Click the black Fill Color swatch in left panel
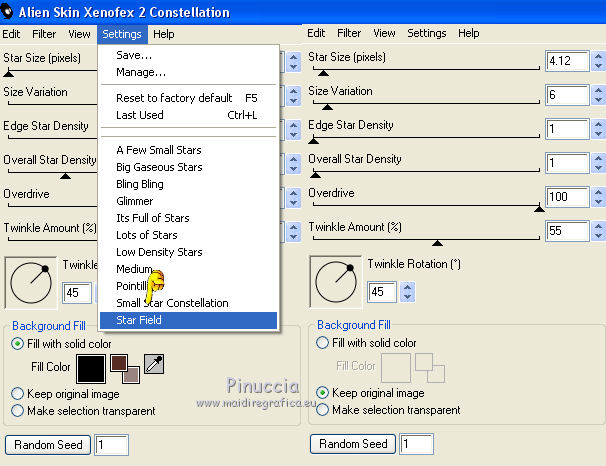This screenshot has height=466, width=606. [91, 369]
